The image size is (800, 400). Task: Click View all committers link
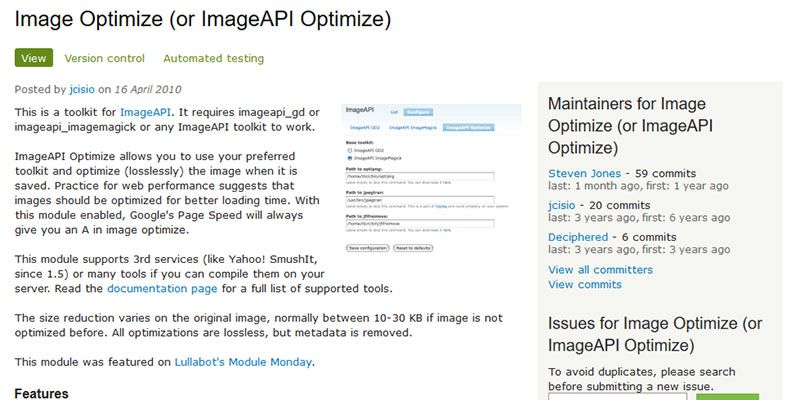point(601,269)
